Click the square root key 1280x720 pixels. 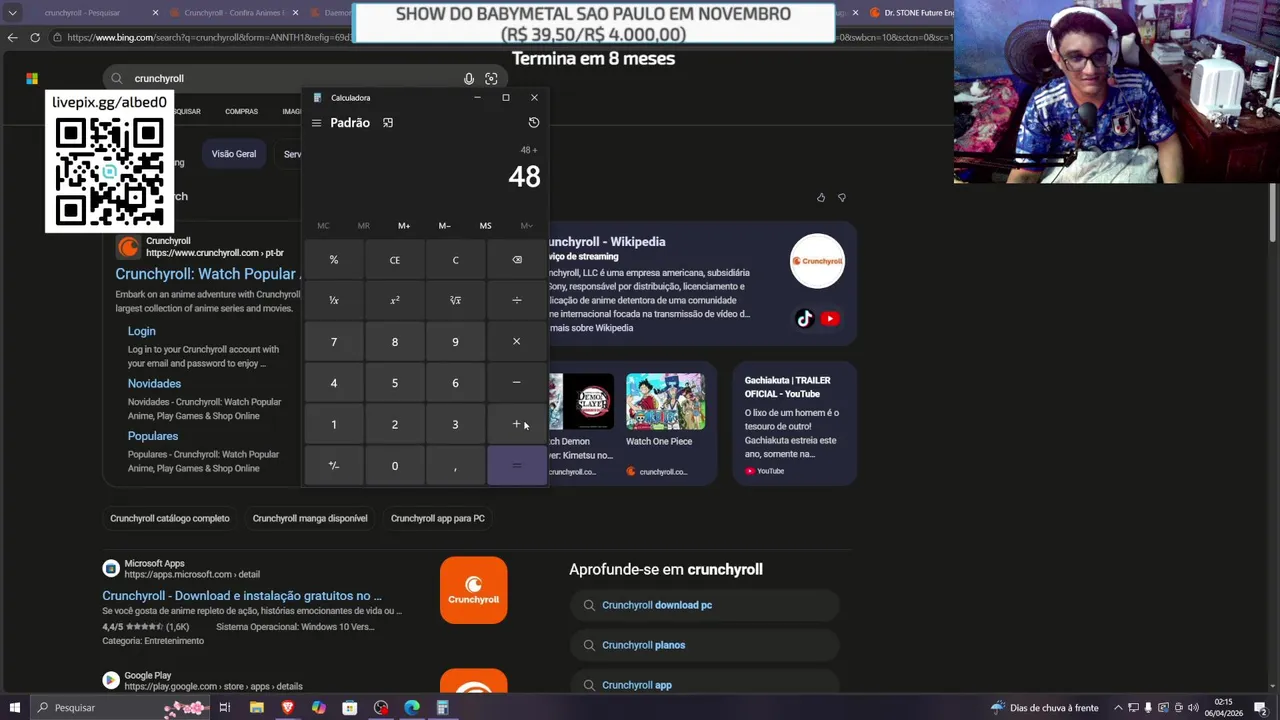point(455,301)
